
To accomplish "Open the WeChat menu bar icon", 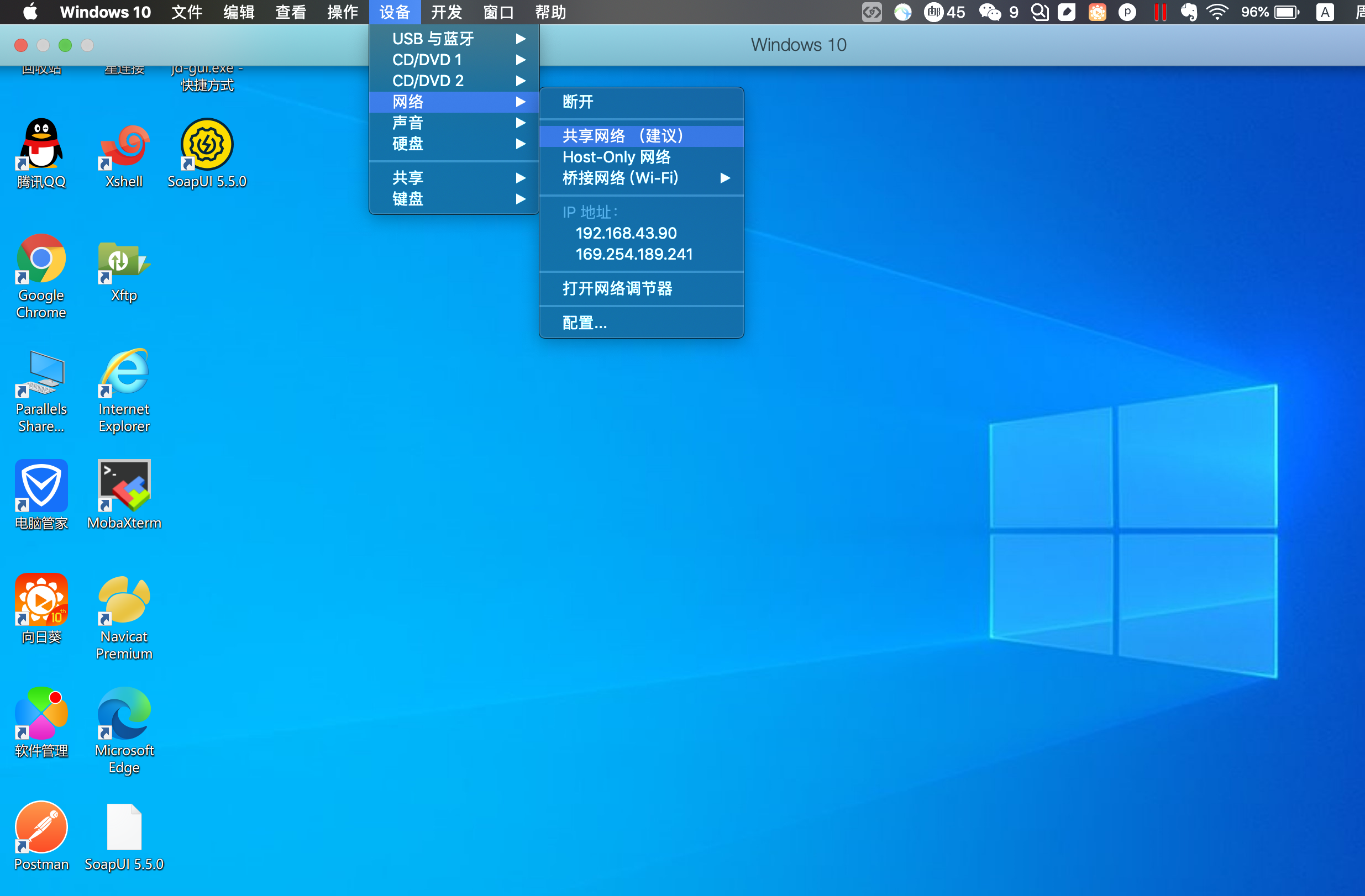I will (990, 12).
